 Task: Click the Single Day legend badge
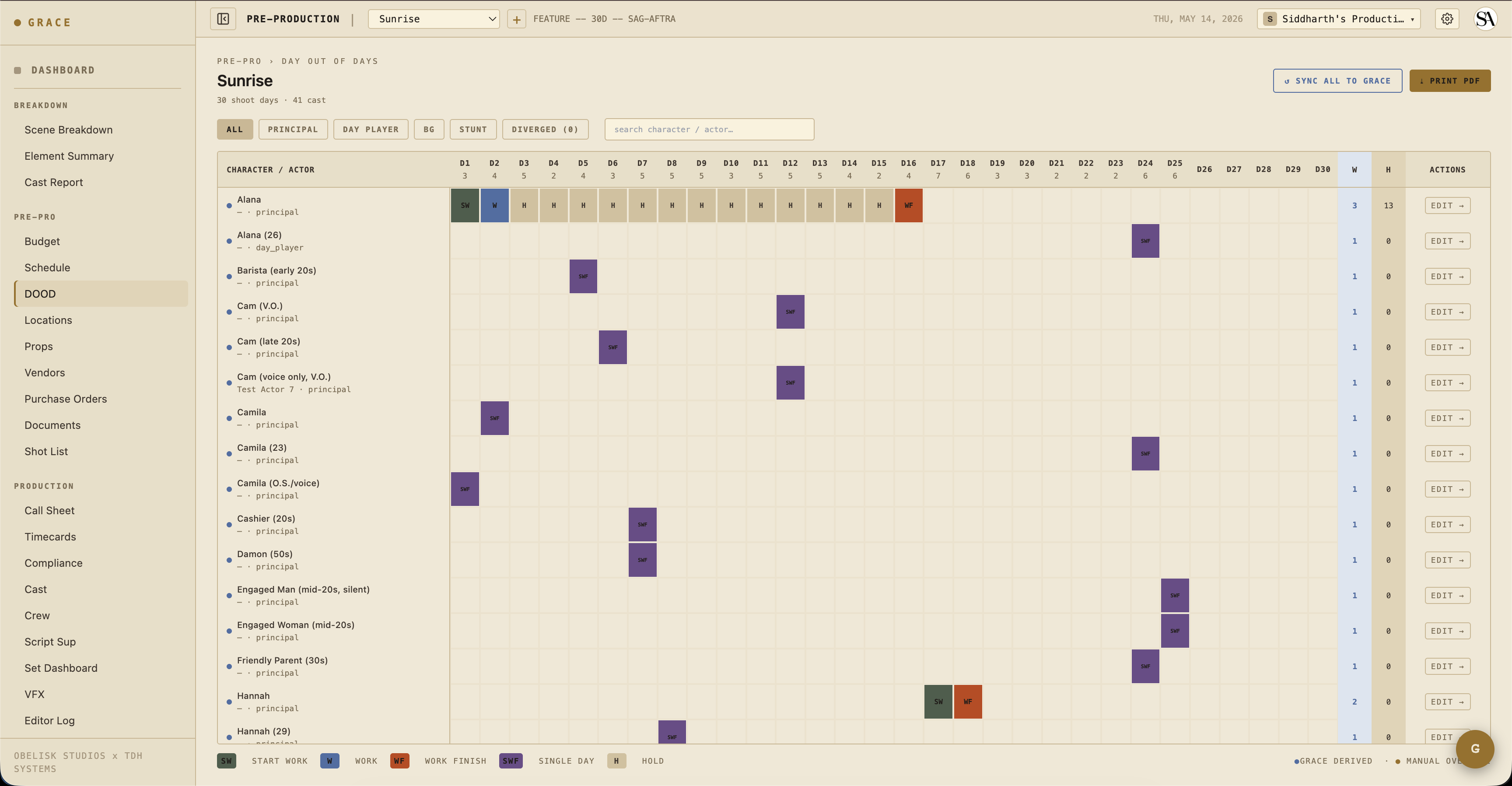pos(511,761)
